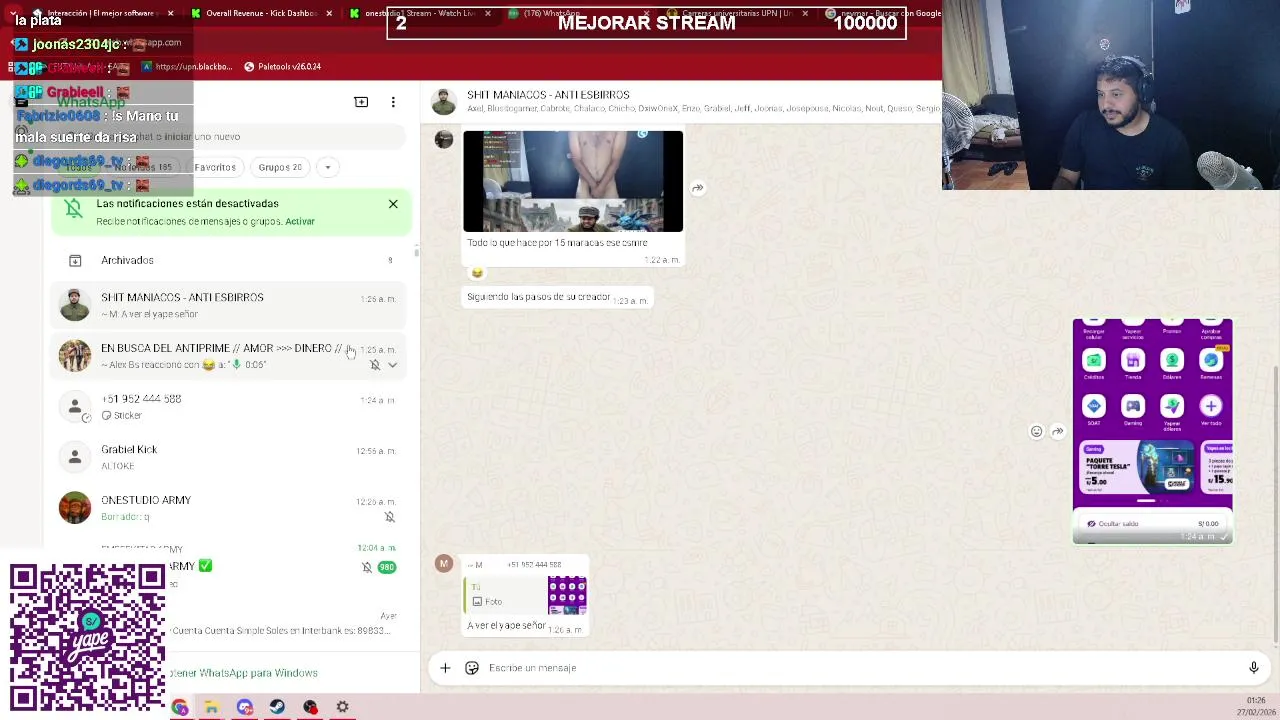The height and width of the screenshot is (720, 1280).
Task: Switch to the neymar Google search tab
Action: tap(885, 13)
